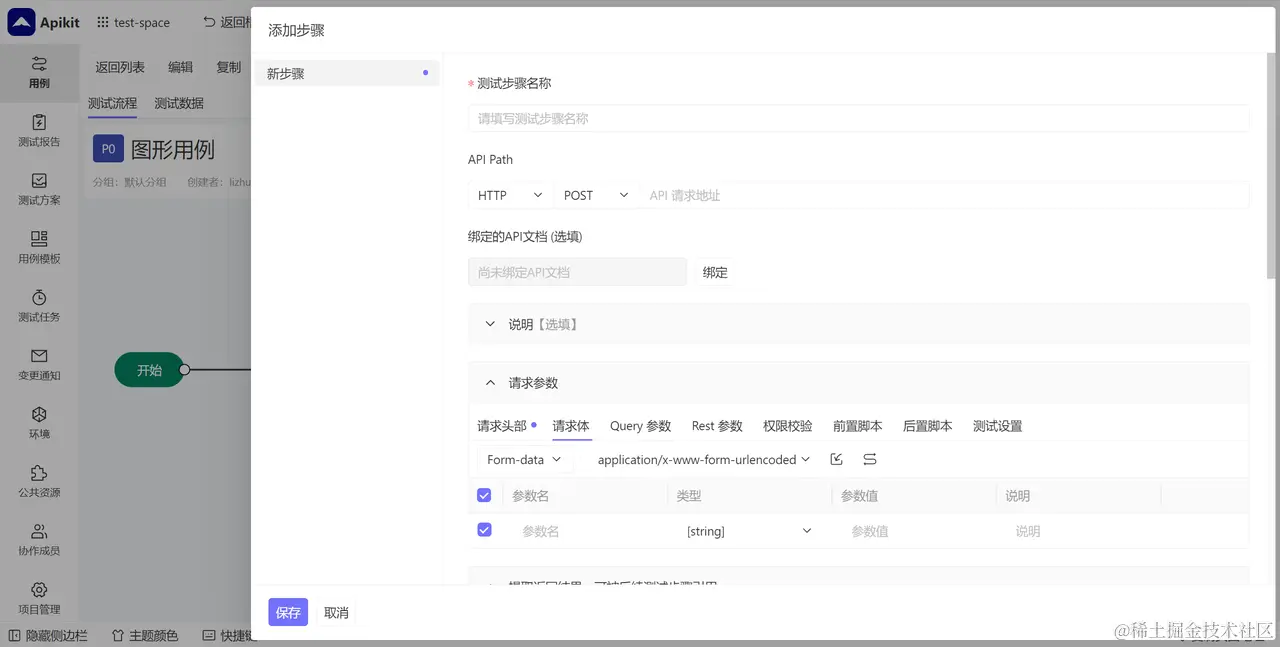Viewport: 1280px width, 647px height.
Task: Click the 添加步骤 dialog title
Action: 296,30
